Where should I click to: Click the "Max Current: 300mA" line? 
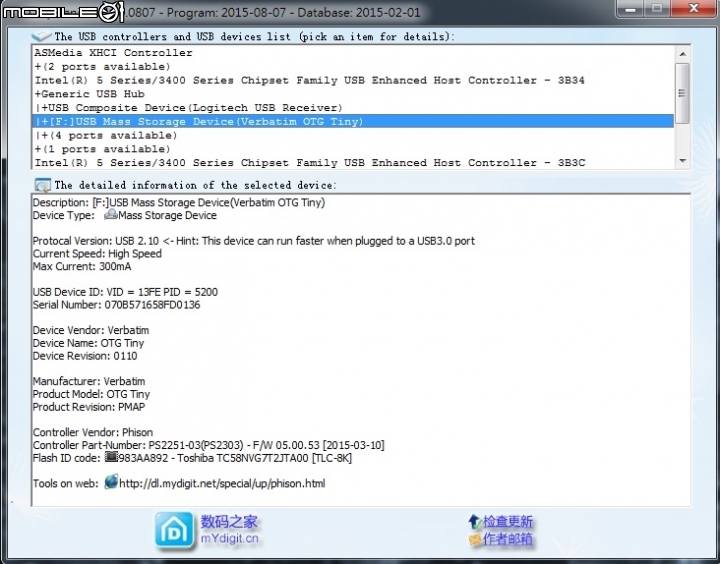pos(82,266)
